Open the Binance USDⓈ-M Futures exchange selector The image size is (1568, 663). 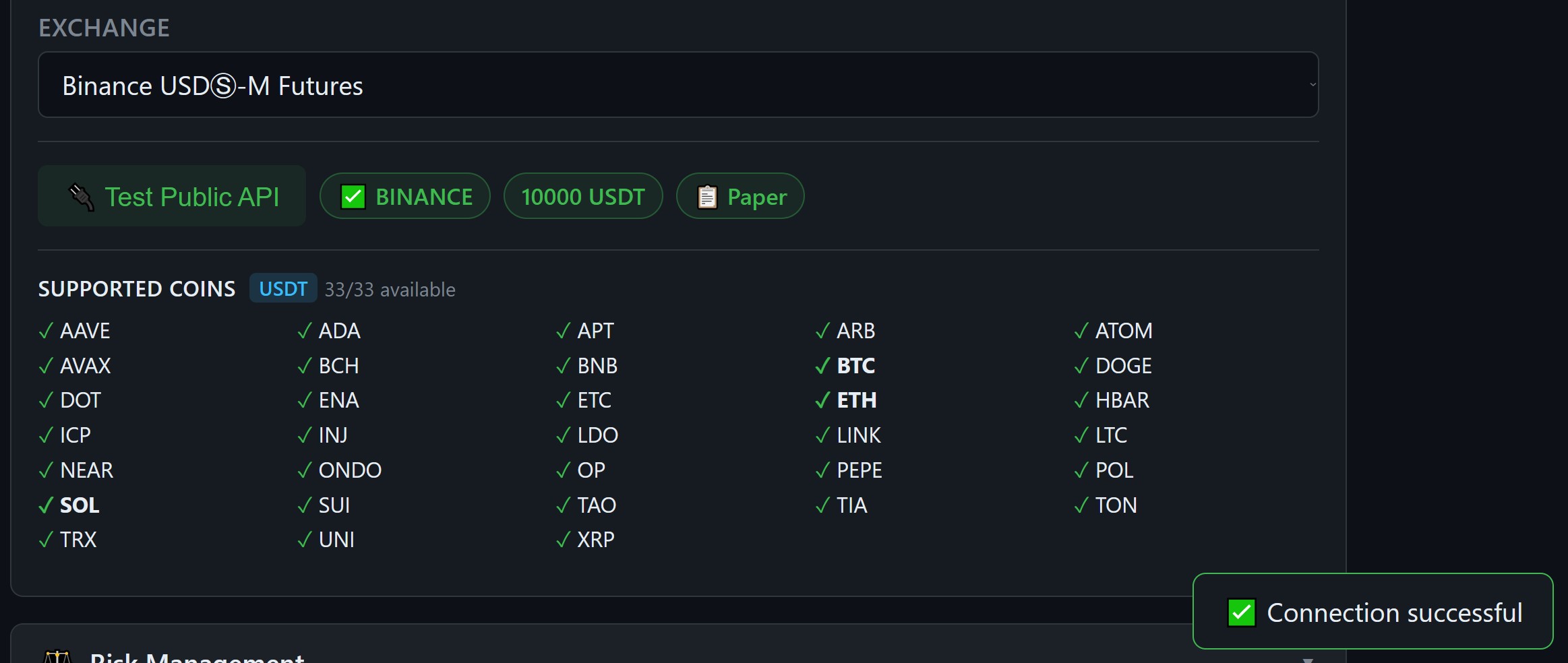(x=677, y=84)
